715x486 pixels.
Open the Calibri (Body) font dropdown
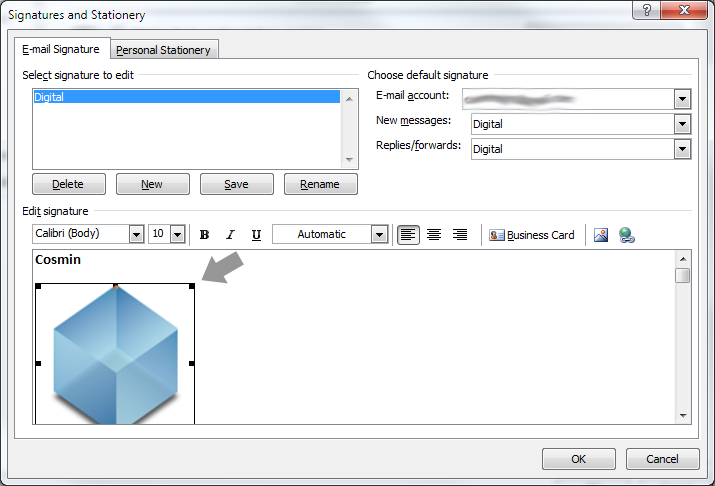[136, 234]
